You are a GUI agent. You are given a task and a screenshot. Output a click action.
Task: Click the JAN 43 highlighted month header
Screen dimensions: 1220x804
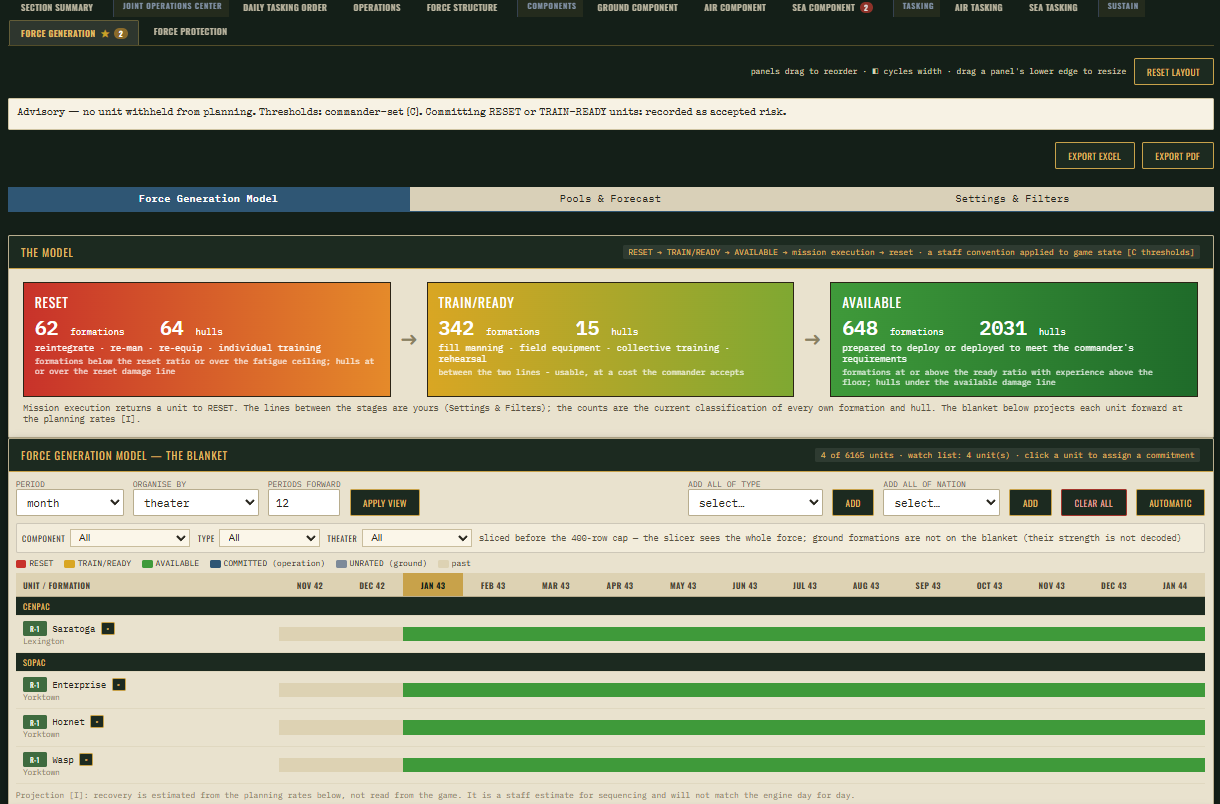coord(433,585)
